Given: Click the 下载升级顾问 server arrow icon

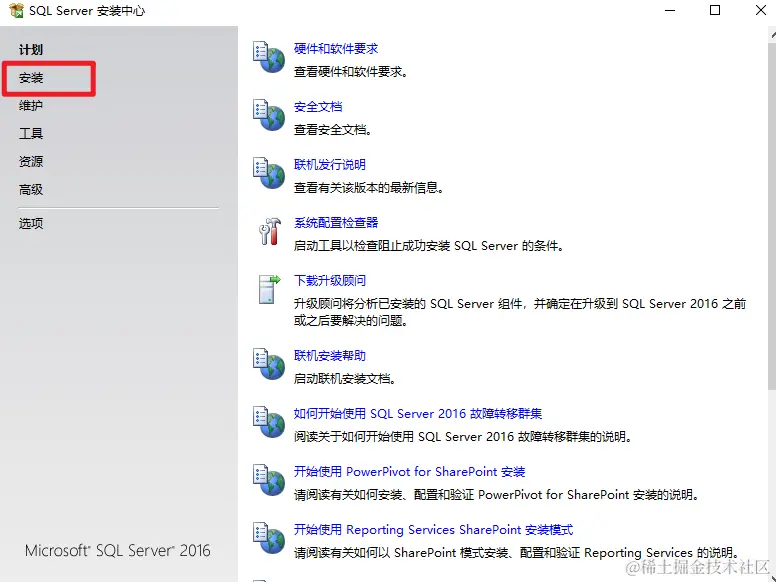Looking at the screenshot, I should click(269, 290).
